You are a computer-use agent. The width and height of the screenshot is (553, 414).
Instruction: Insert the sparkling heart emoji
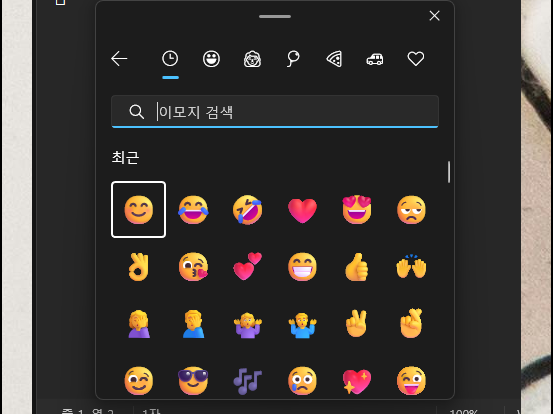[x=357, y=381]
